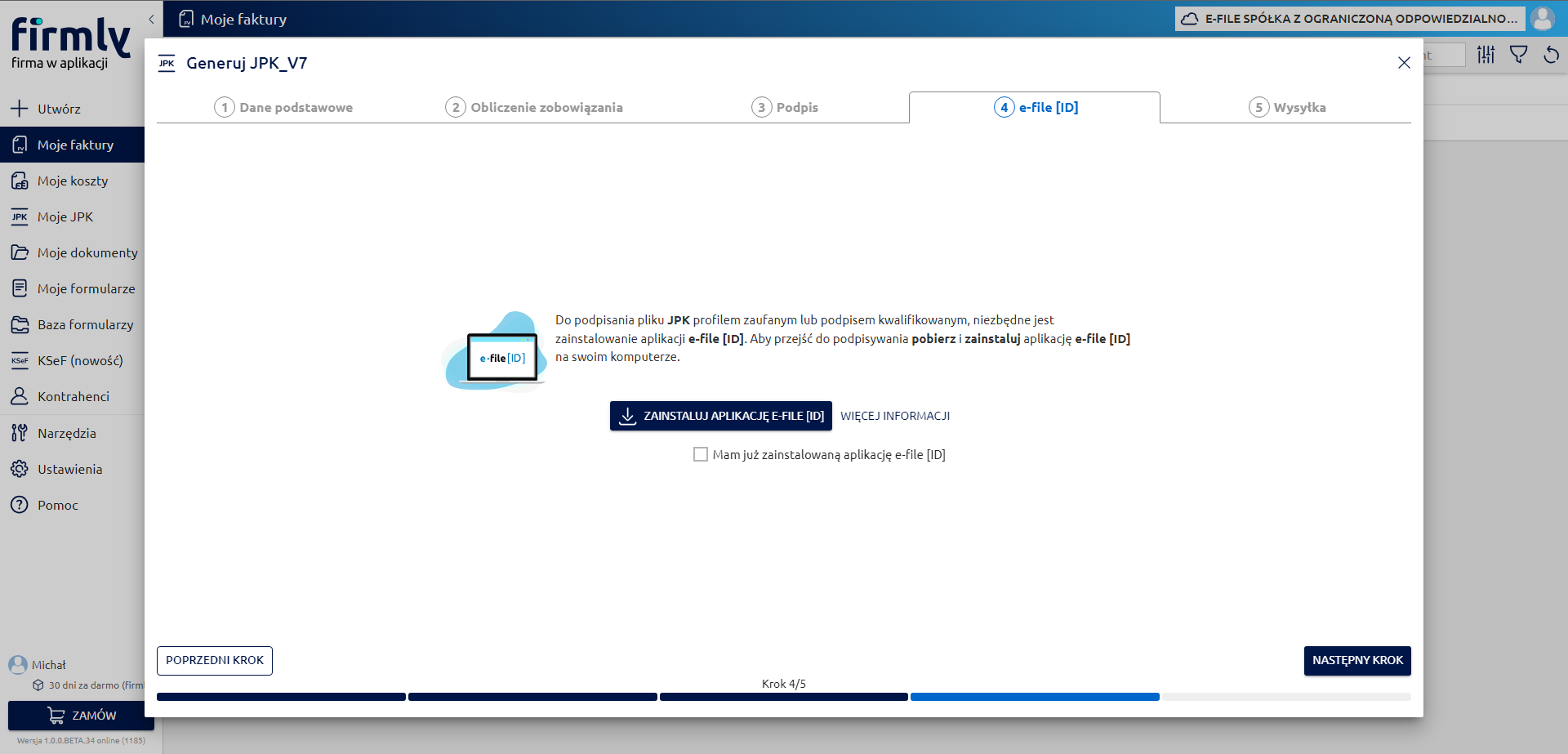Click the Poprzedni krok button
This screenshot has height=754, width=1568.
point(215,661)
